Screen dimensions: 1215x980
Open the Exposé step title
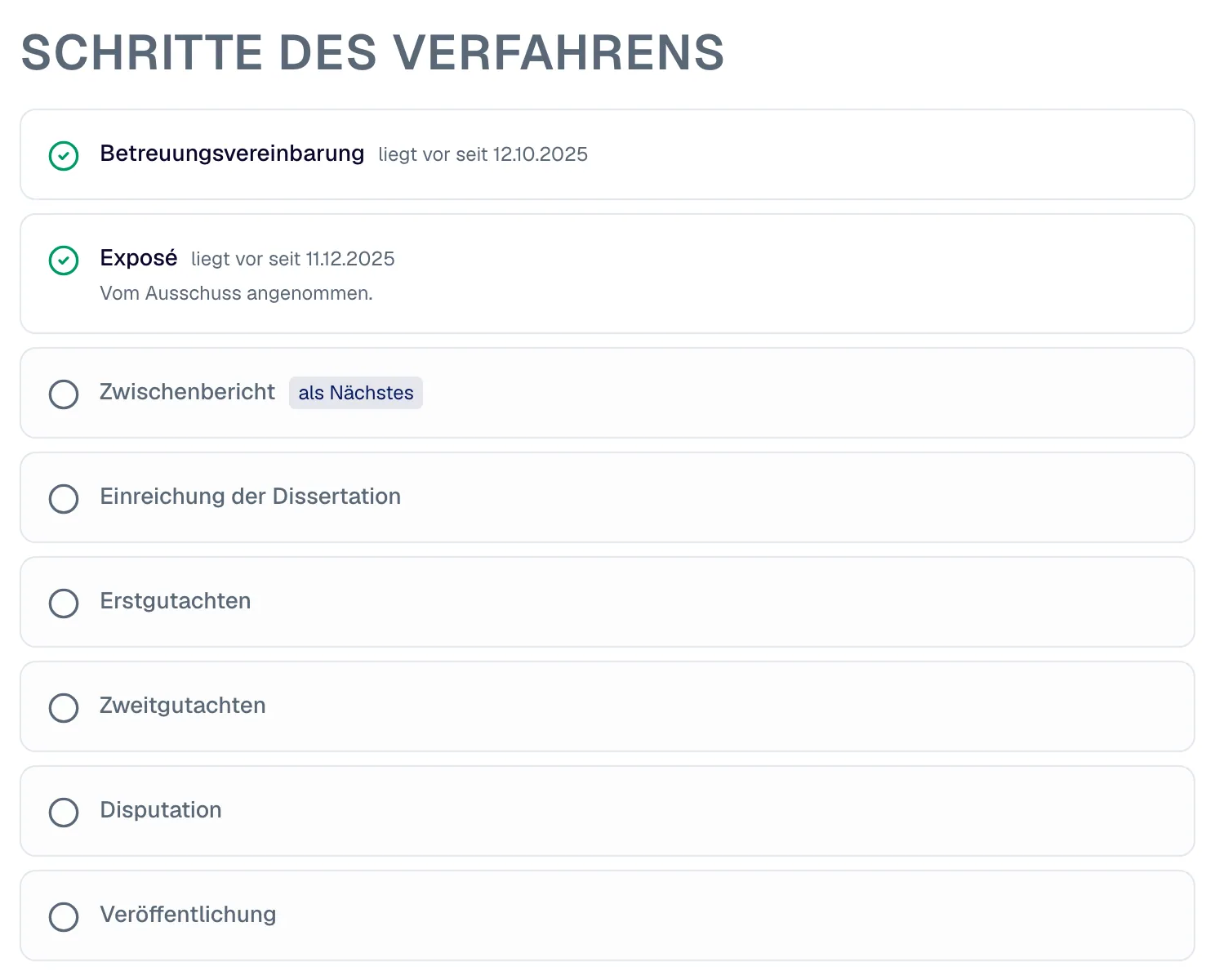pyautogui.click(x=139, y=258)
